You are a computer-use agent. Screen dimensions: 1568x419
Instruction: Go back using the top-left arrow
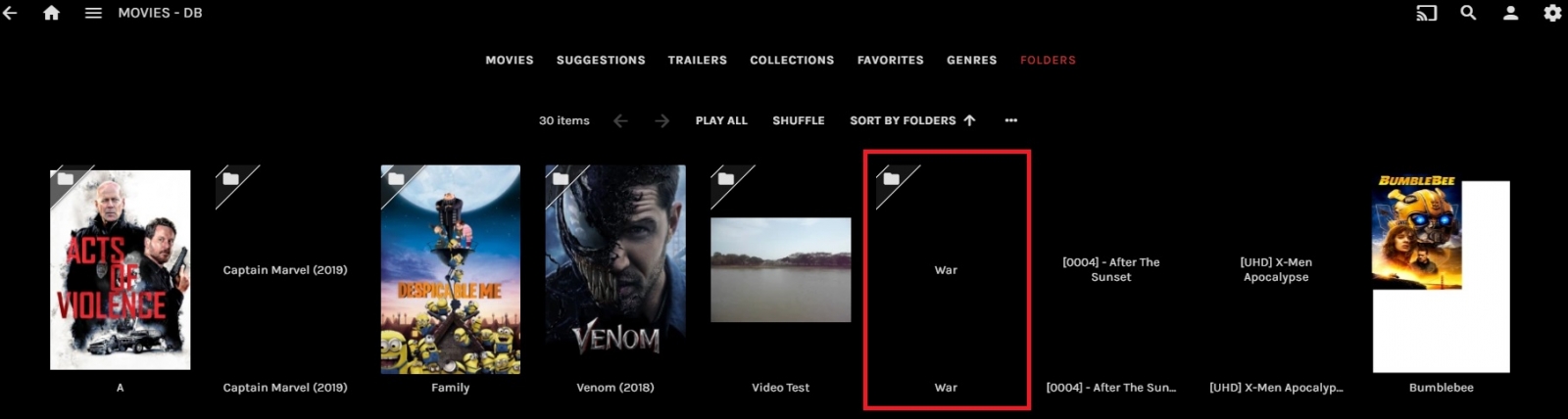10,13
